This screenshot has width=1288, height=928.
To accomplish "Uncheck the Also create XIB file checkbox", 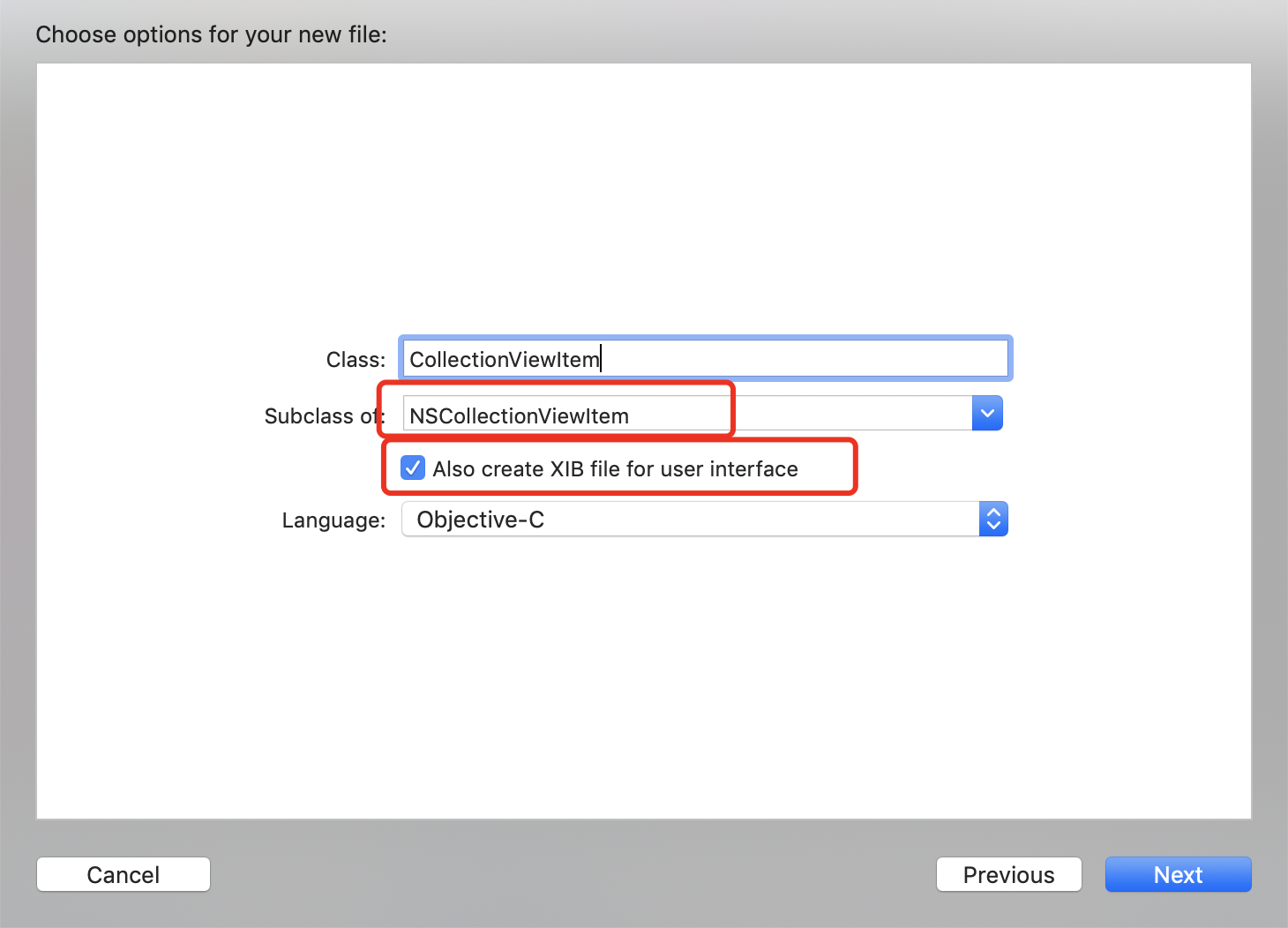I will point(413,468).
